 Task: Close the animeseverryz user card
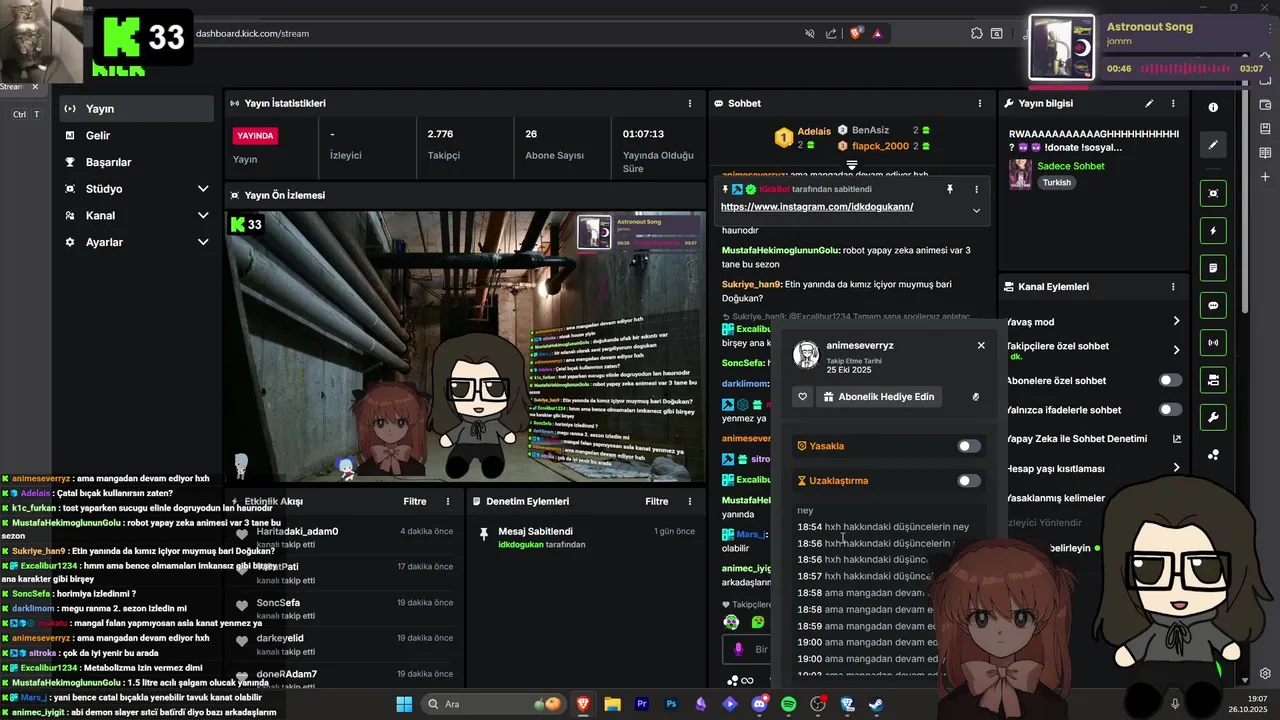tap(981, 345)
